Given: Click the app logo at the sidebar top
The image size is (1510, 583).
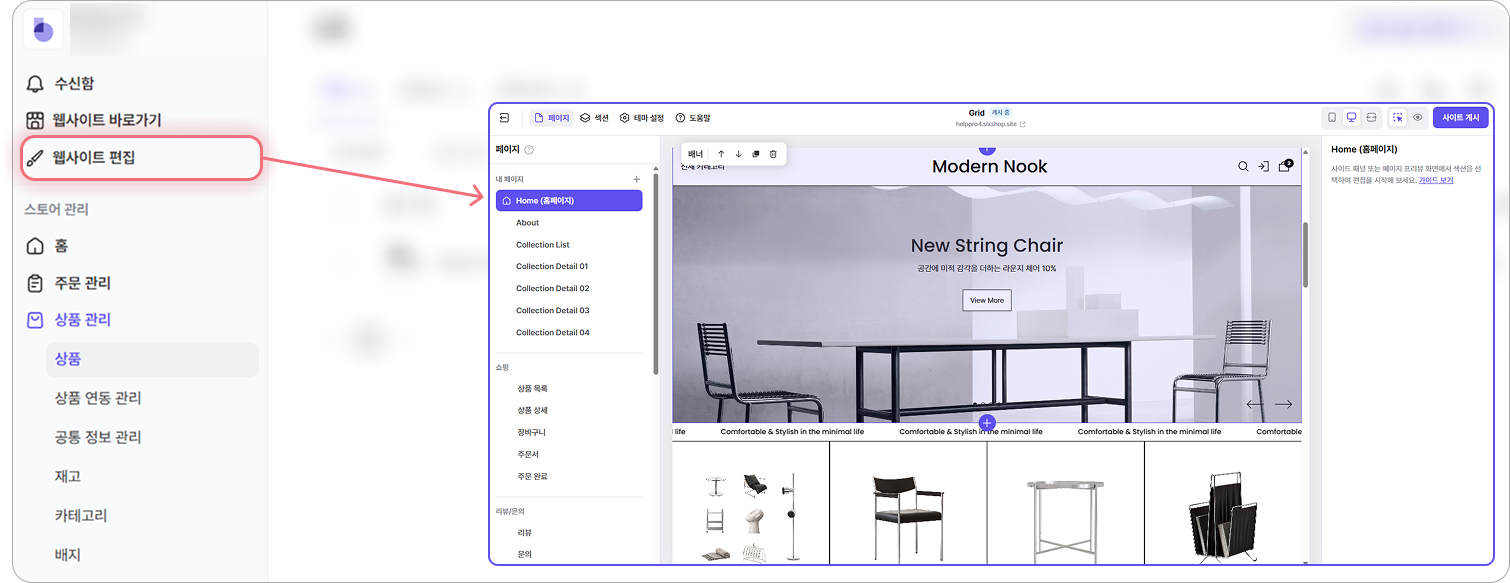Looking at the screenshot, I should coord(43,30).
